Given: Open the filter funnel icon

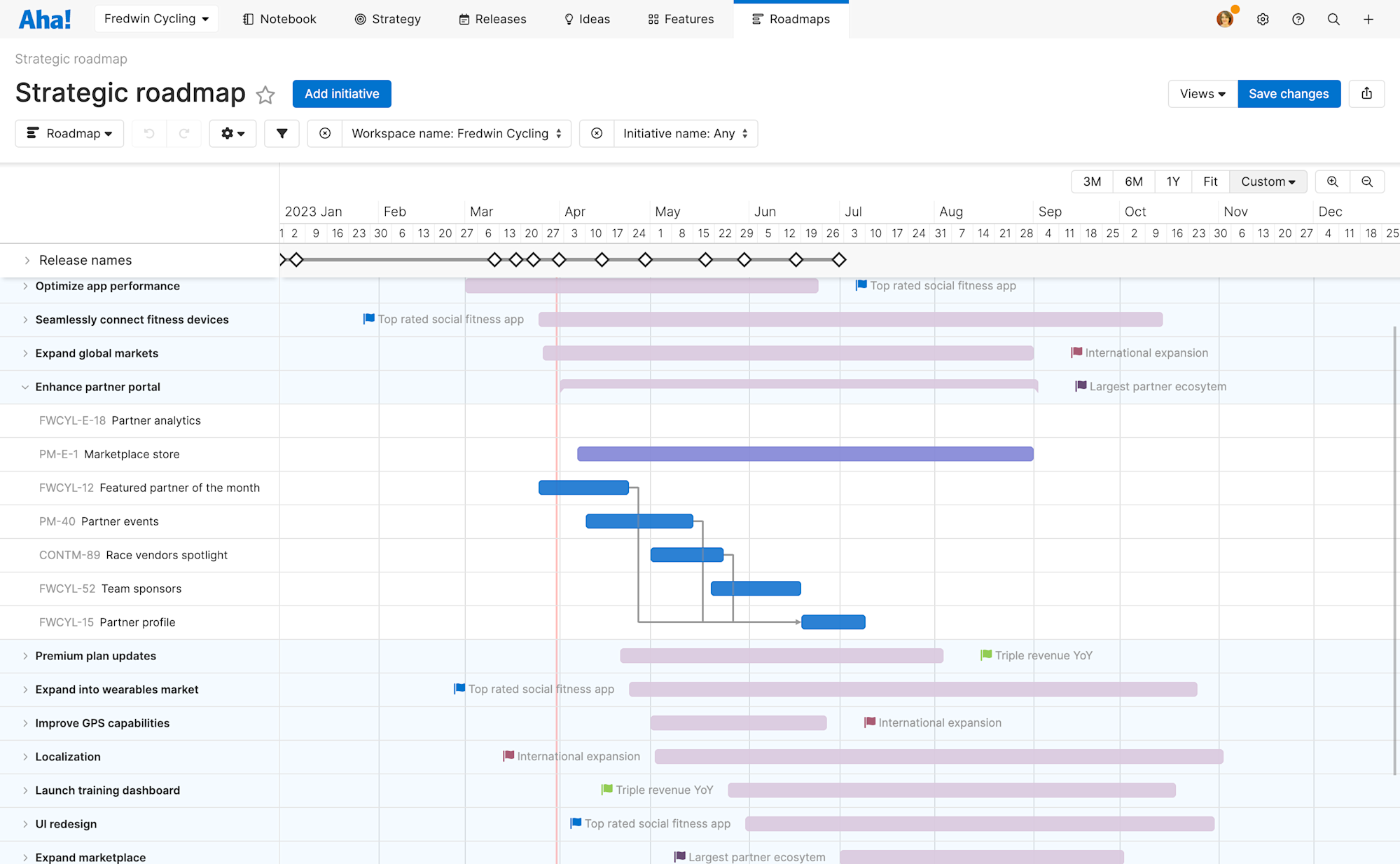Looking at the screenshot, I should [x=282, y=133].
